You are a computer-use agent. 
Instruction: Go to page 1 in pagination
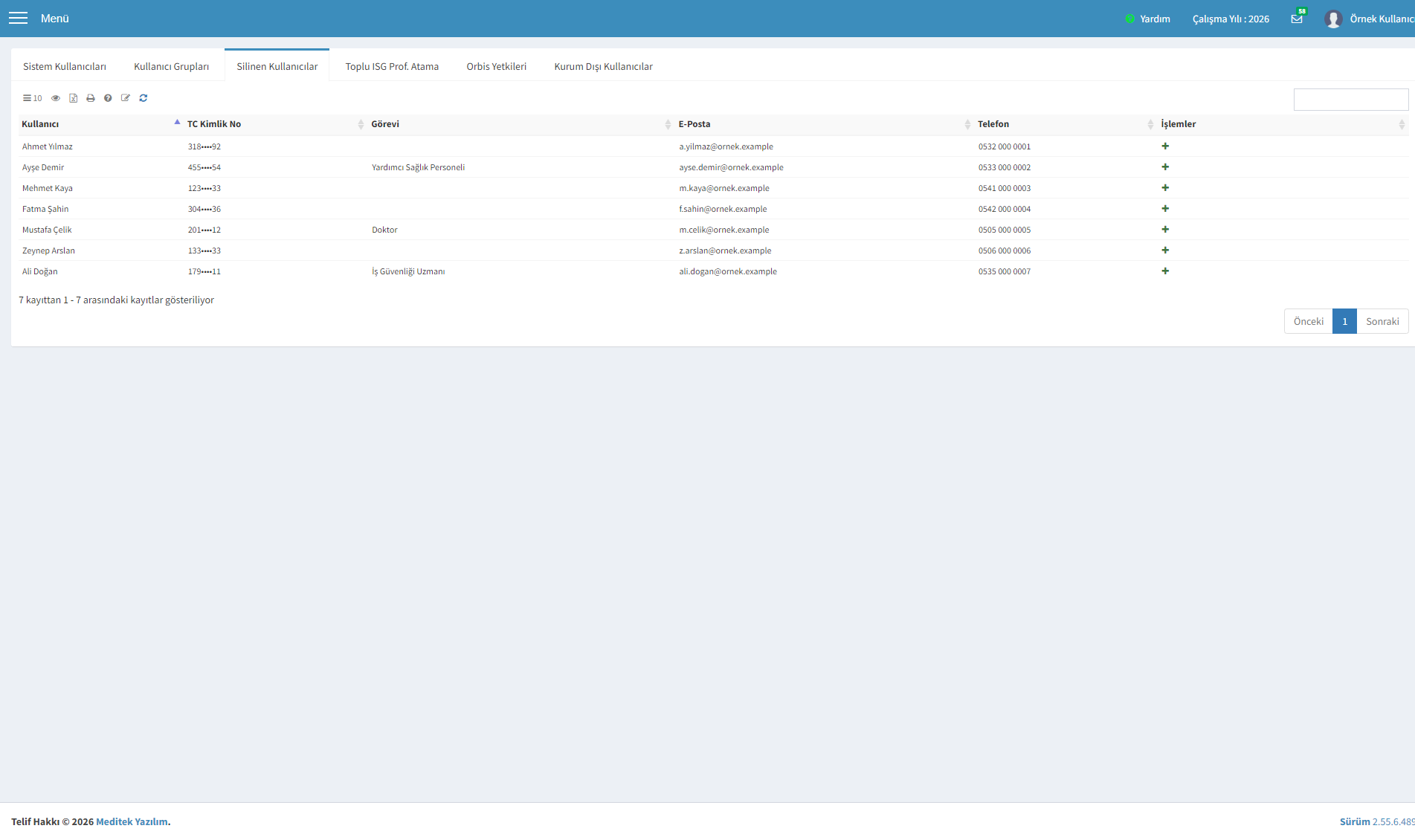point(1344,321)
